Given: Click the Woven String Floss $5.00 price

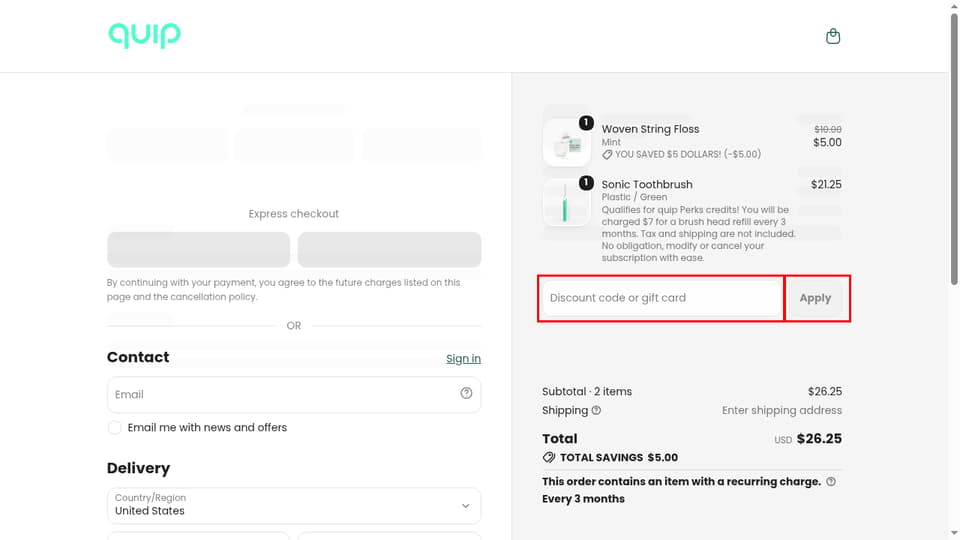Looking at the screenshot, I should coord(827,143).
